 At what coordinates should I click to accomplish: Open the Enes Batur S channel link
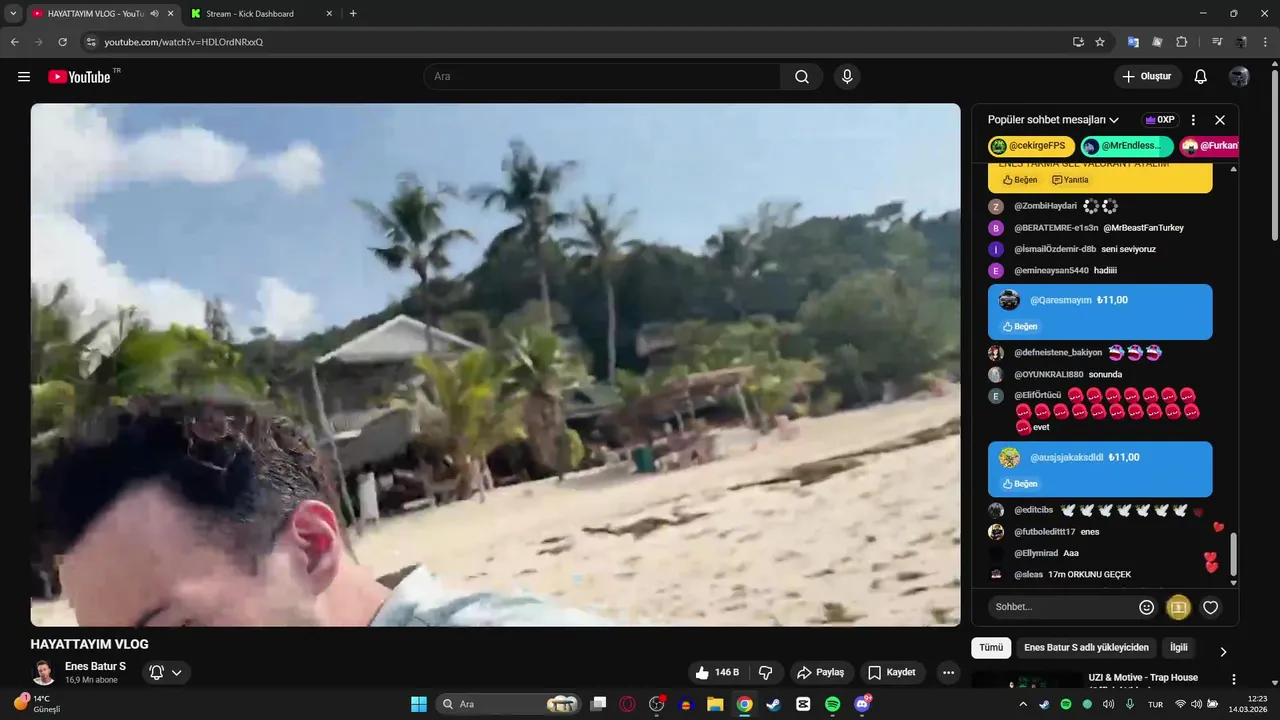click(95, 667)
